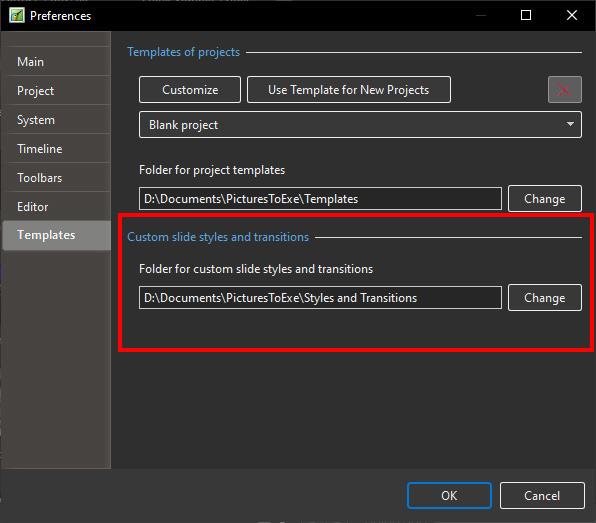Click Use Template for New Projects
596x523 pixels.
(x=349, y=90)
